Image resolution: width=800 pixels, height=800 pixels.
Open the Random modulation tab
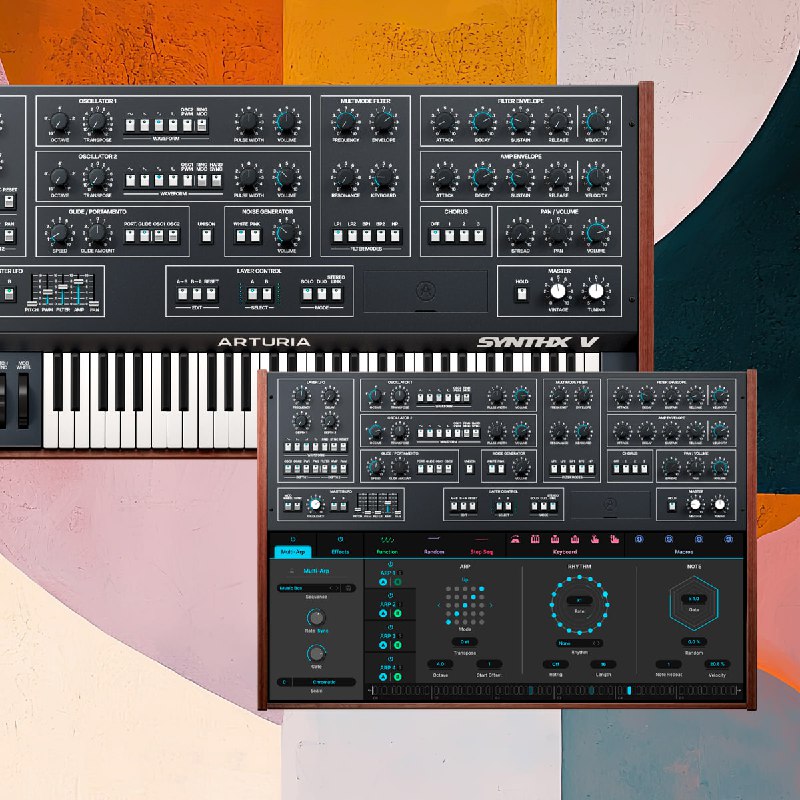click(434, 552)
